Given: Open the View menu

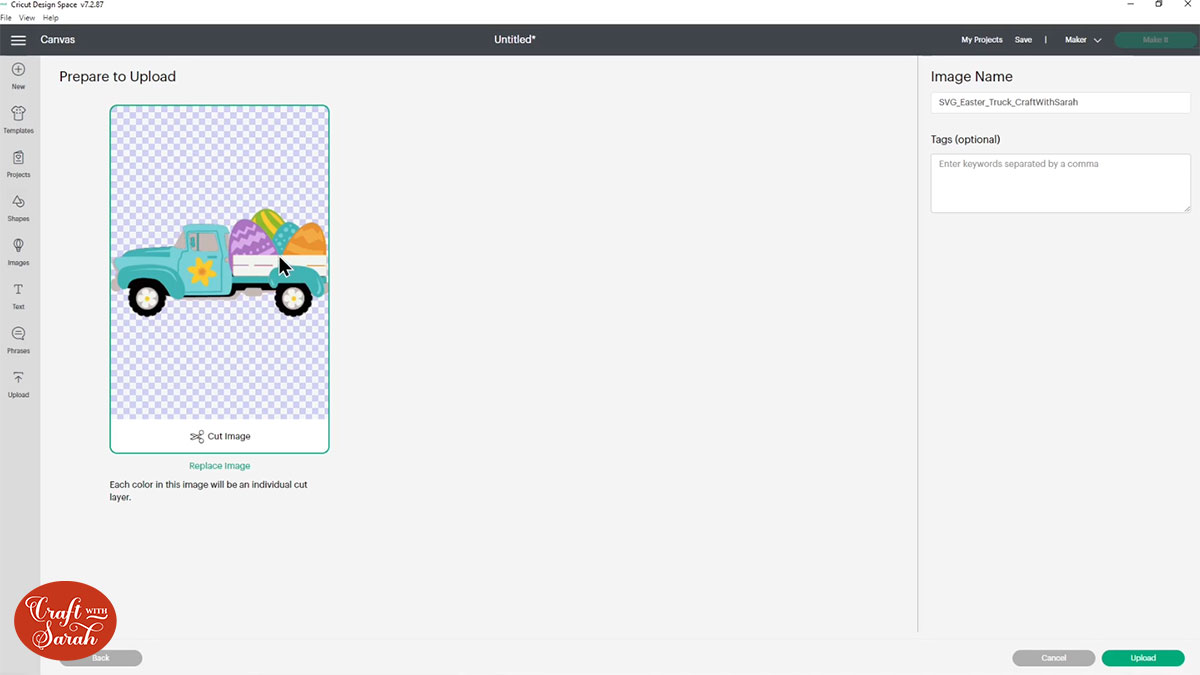Looking at the screenshot, I should pos(27,17).
